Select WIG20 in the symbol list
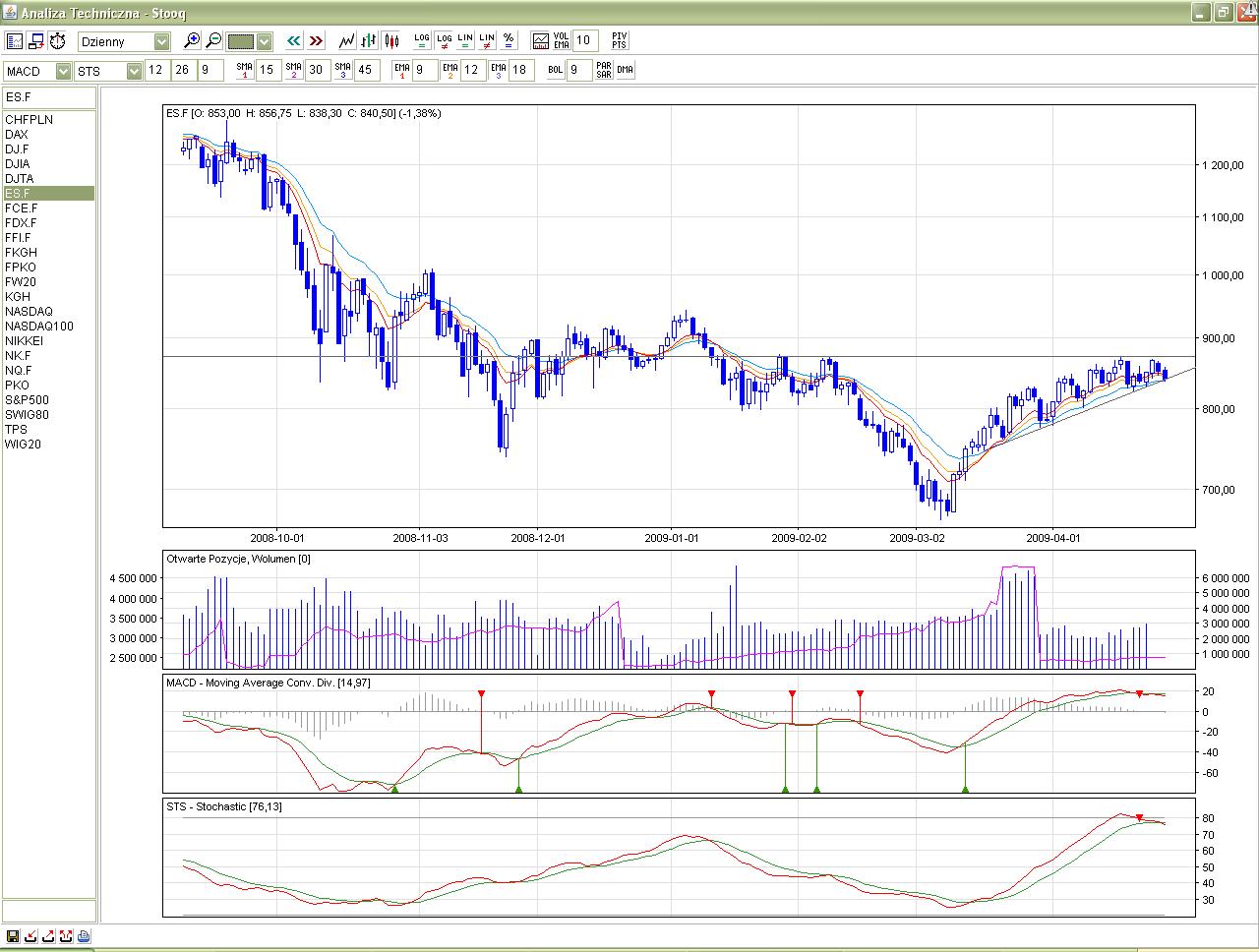The height and width of the screenshot is (952, 1259). pos(24,445)
